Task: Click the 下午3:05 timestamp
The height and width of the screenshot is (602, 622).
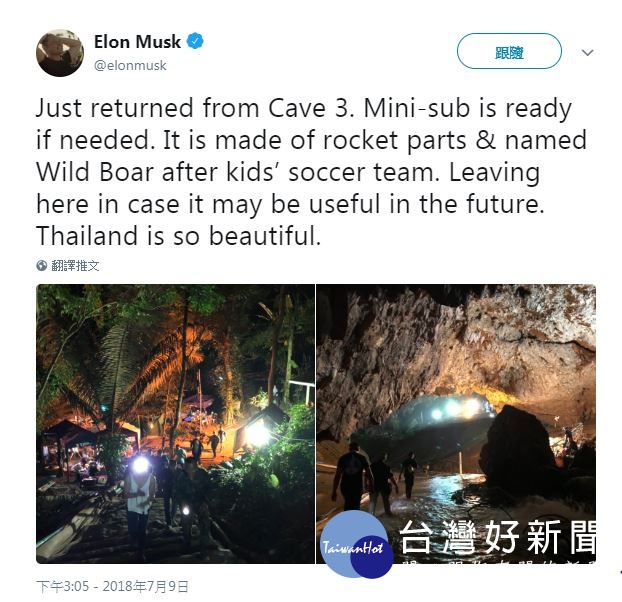Action: (x=62, y=586)
